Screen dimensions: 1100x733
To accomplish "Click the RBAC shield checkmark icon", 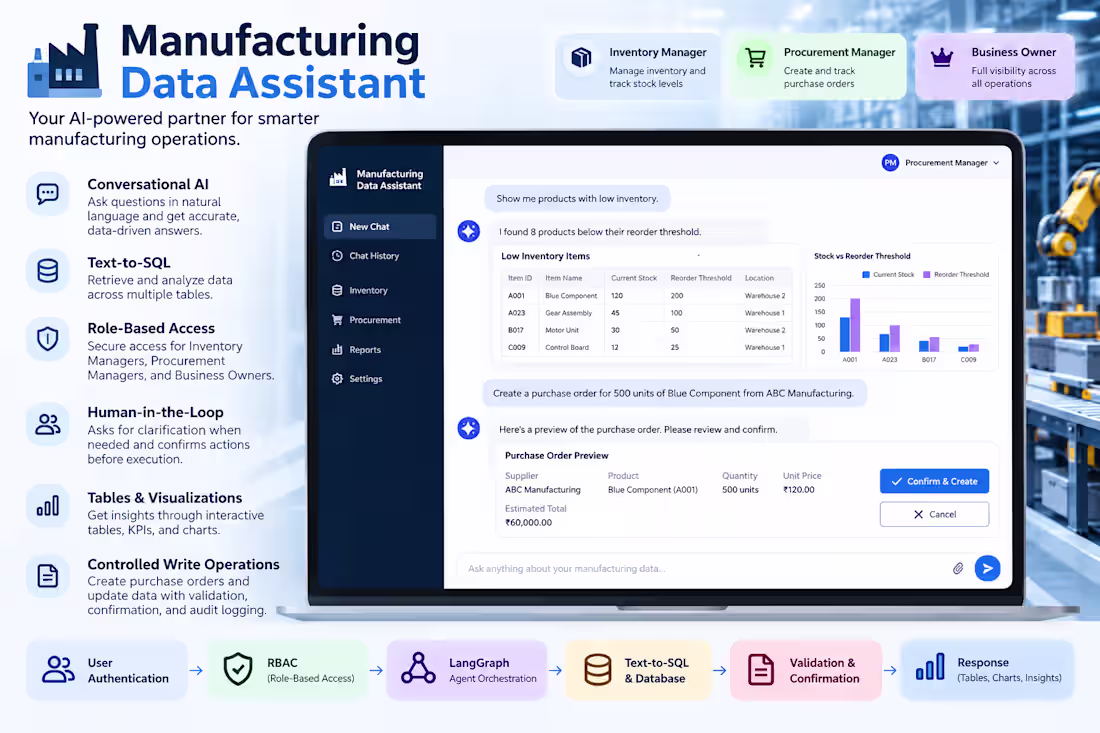I will pyautogui.click(x=238, y=669).
